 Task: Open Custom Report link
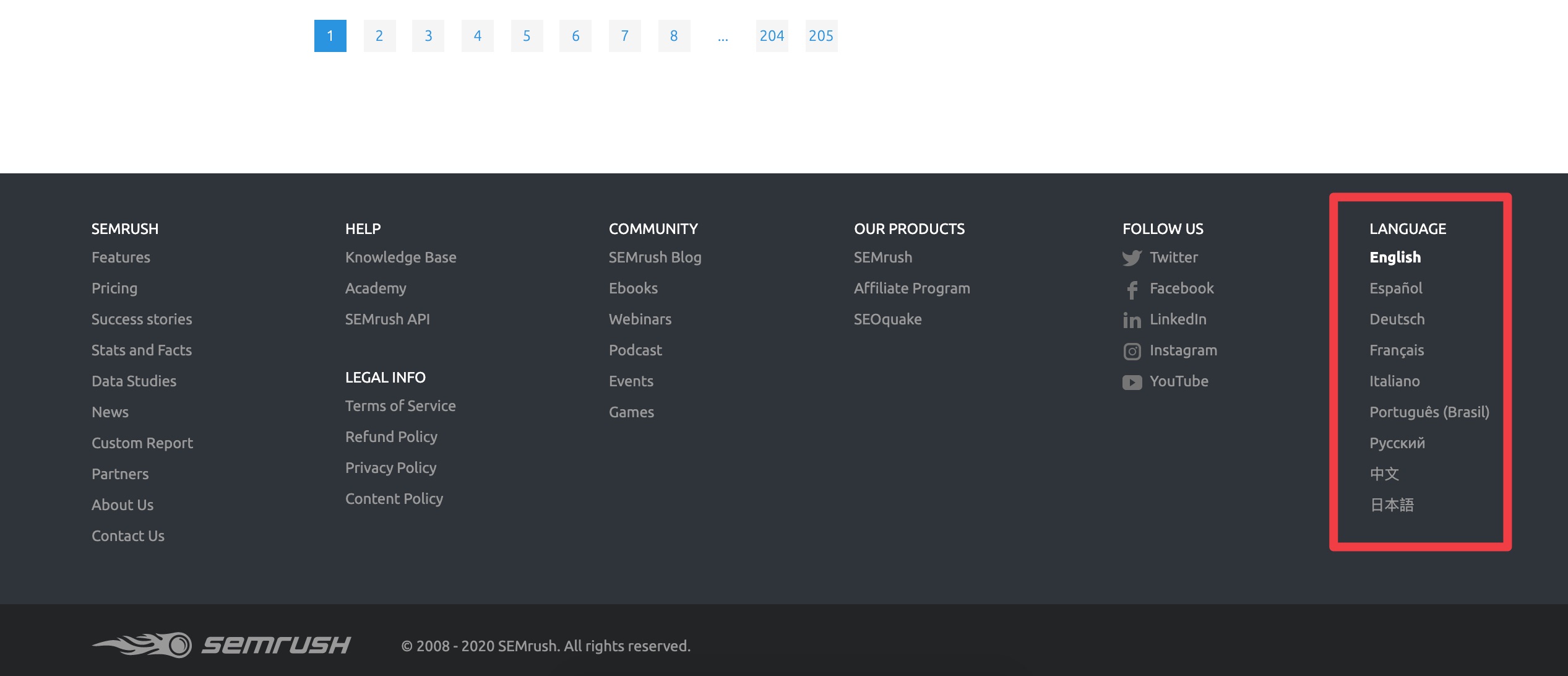click(142, 443)
